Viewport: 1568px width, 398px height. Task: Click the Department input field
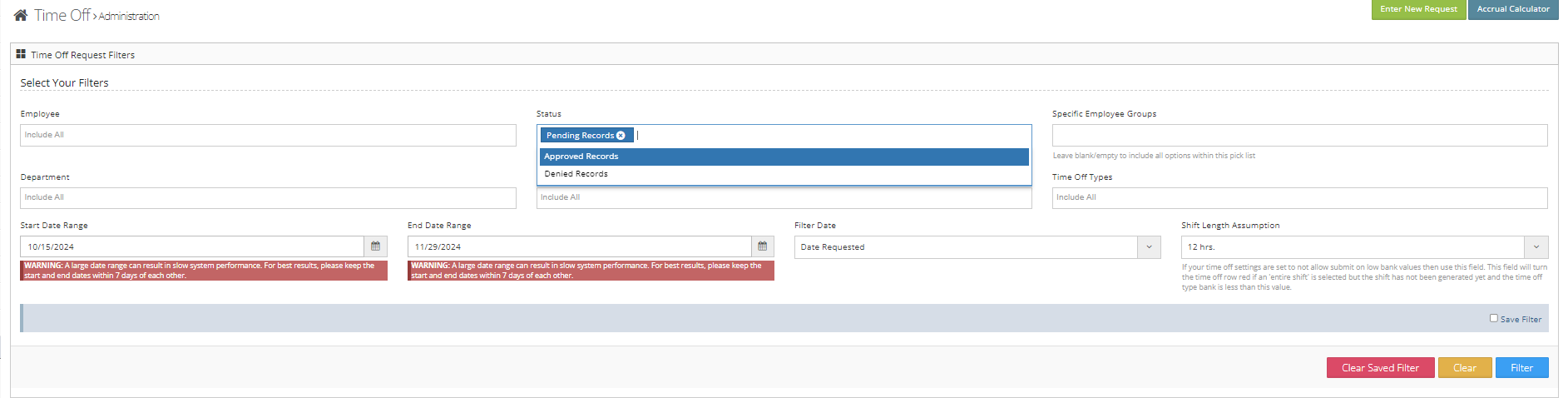click(x=268, y=197)
